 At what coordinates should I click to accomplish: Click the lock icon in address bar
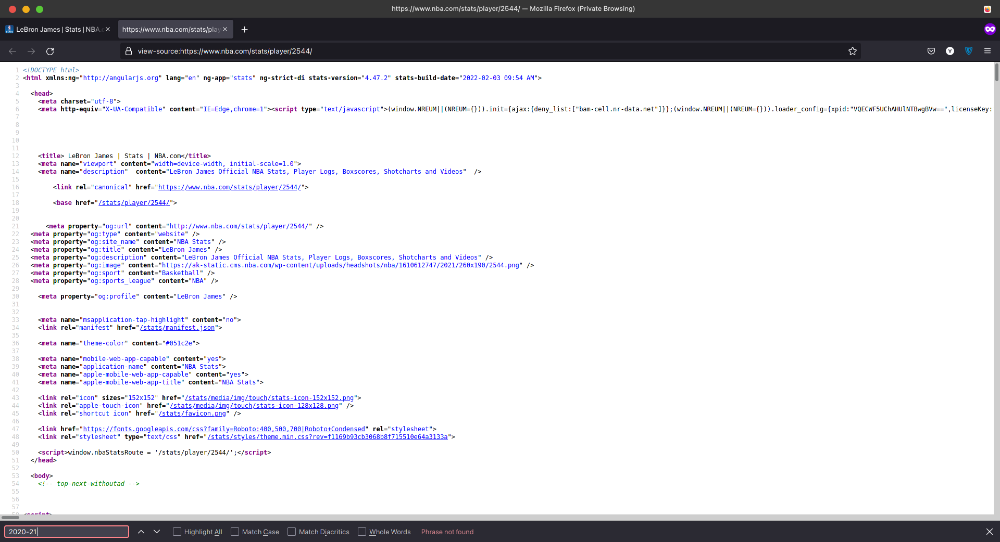128,51
